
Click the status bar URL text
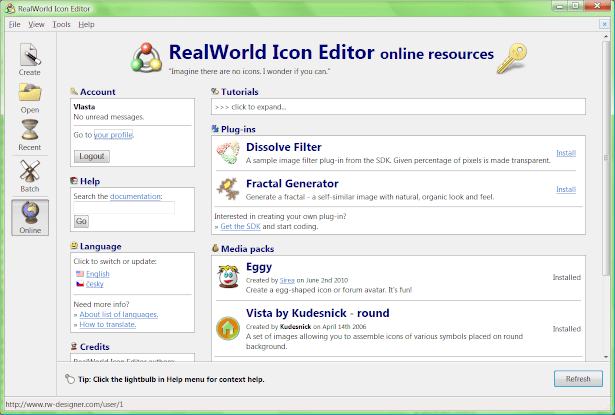click(x=64, y=404)
